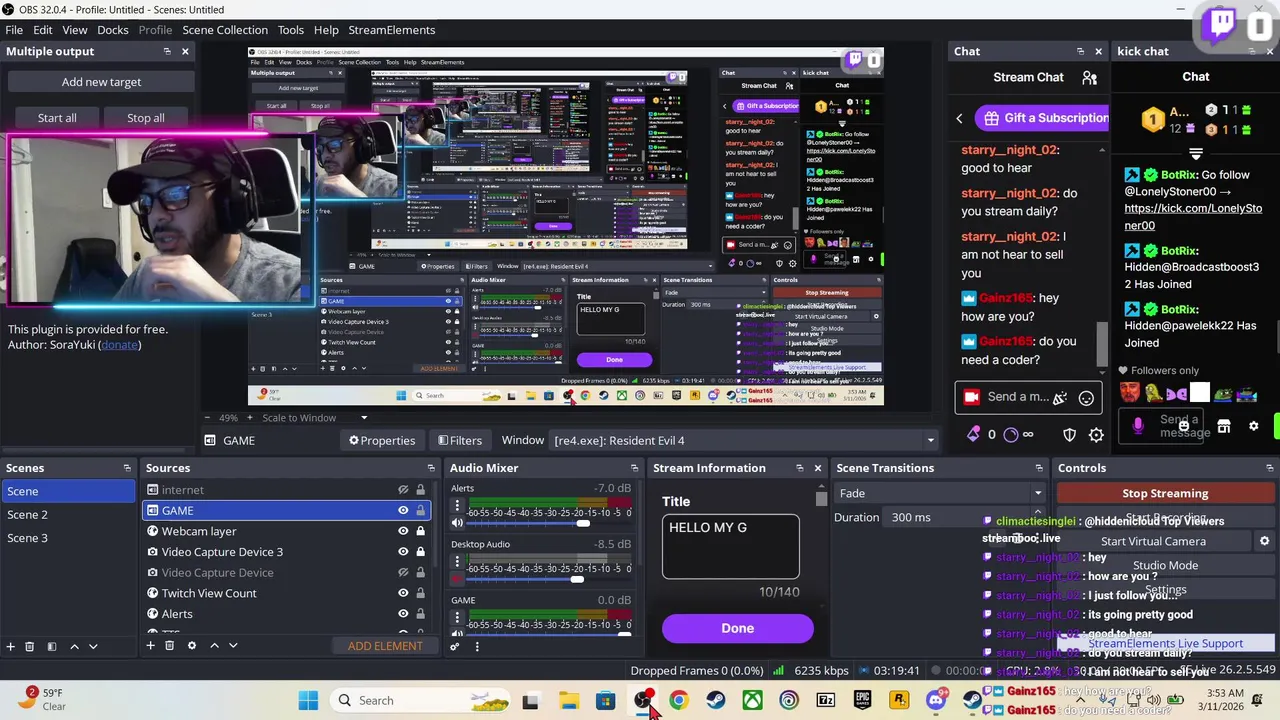Add a new scene with the plus icon

pyautogui.click(x=10, y=646)
